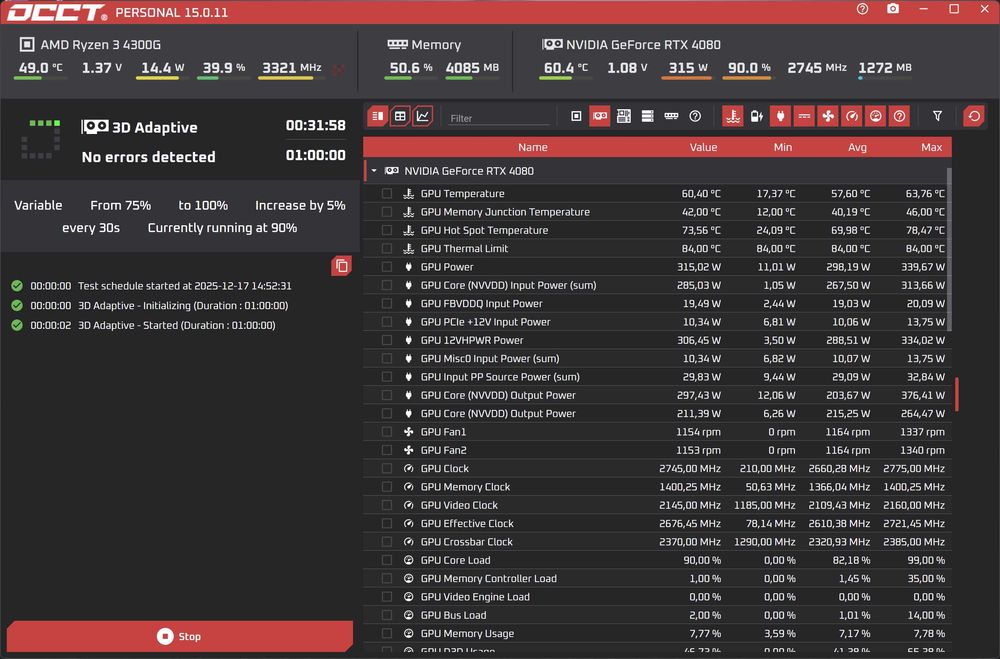Click the thermometer icon in GPU Temperature row

(x=409, y=193)
